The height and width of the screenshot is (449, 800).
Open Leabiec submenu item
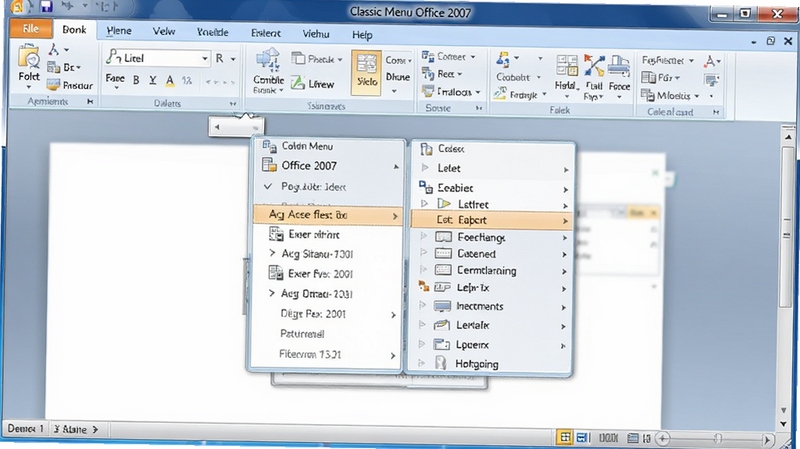pos(492,188)
